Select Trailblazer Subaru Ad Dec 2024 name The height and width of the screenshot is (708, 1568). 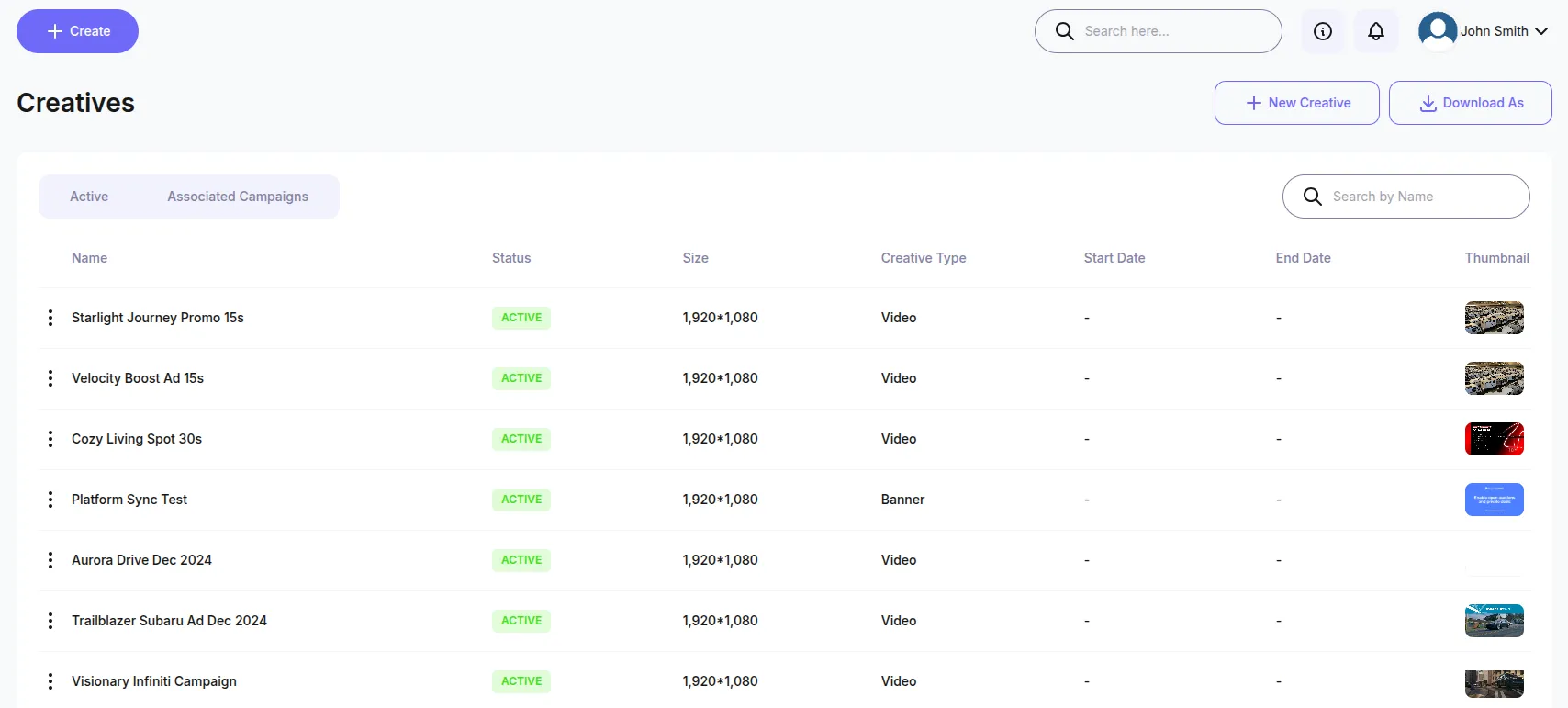(169, 621)
